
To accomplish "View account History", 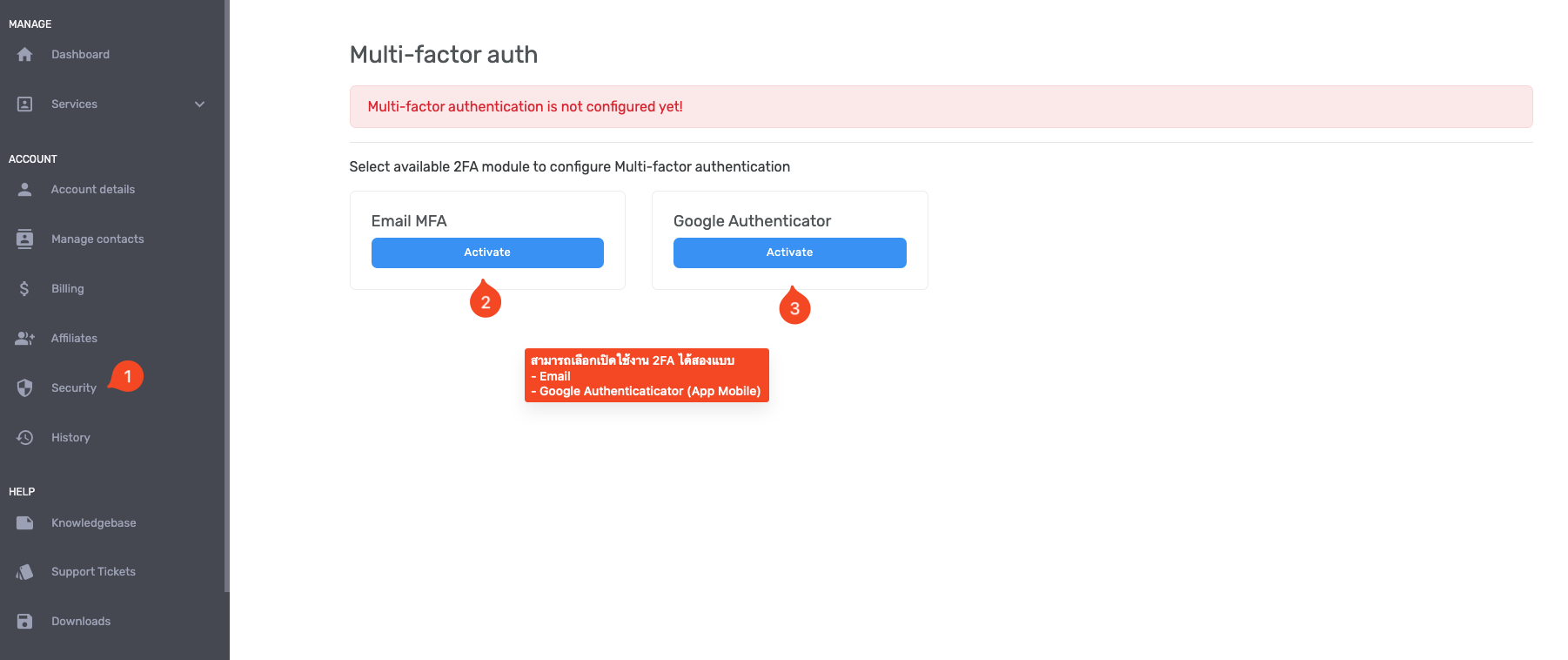I will [70, 437].
